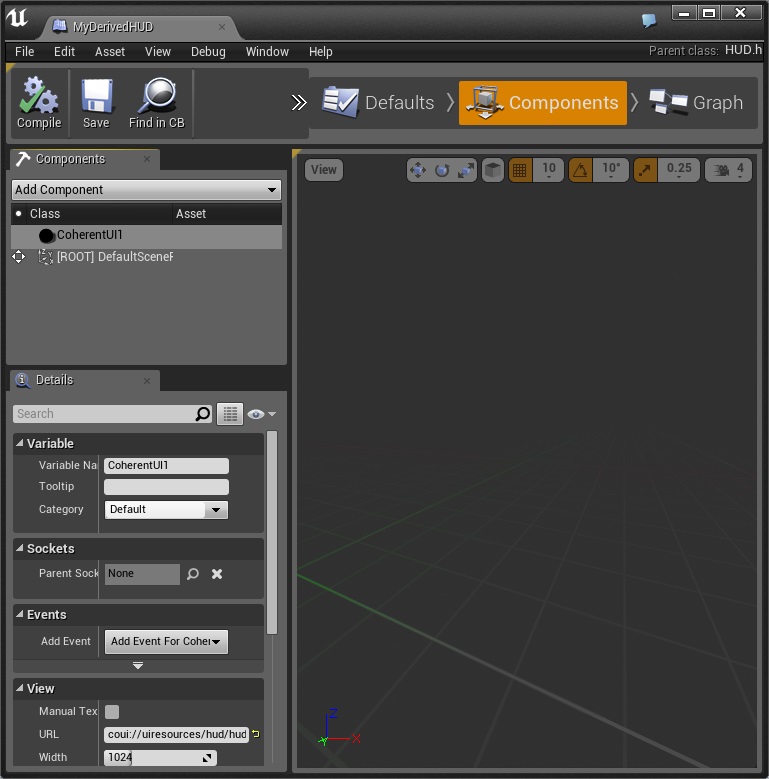Switch to Graph mode
The image size is (769, 779).
[696, 102]
